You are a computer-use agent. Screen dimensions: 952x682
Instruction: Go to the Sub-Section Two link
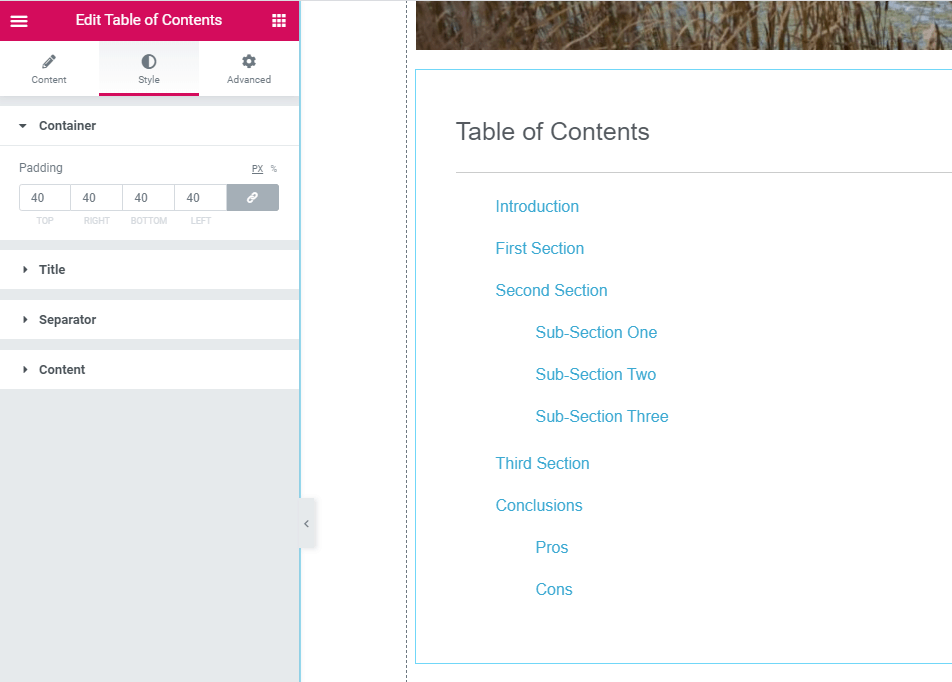596,375
